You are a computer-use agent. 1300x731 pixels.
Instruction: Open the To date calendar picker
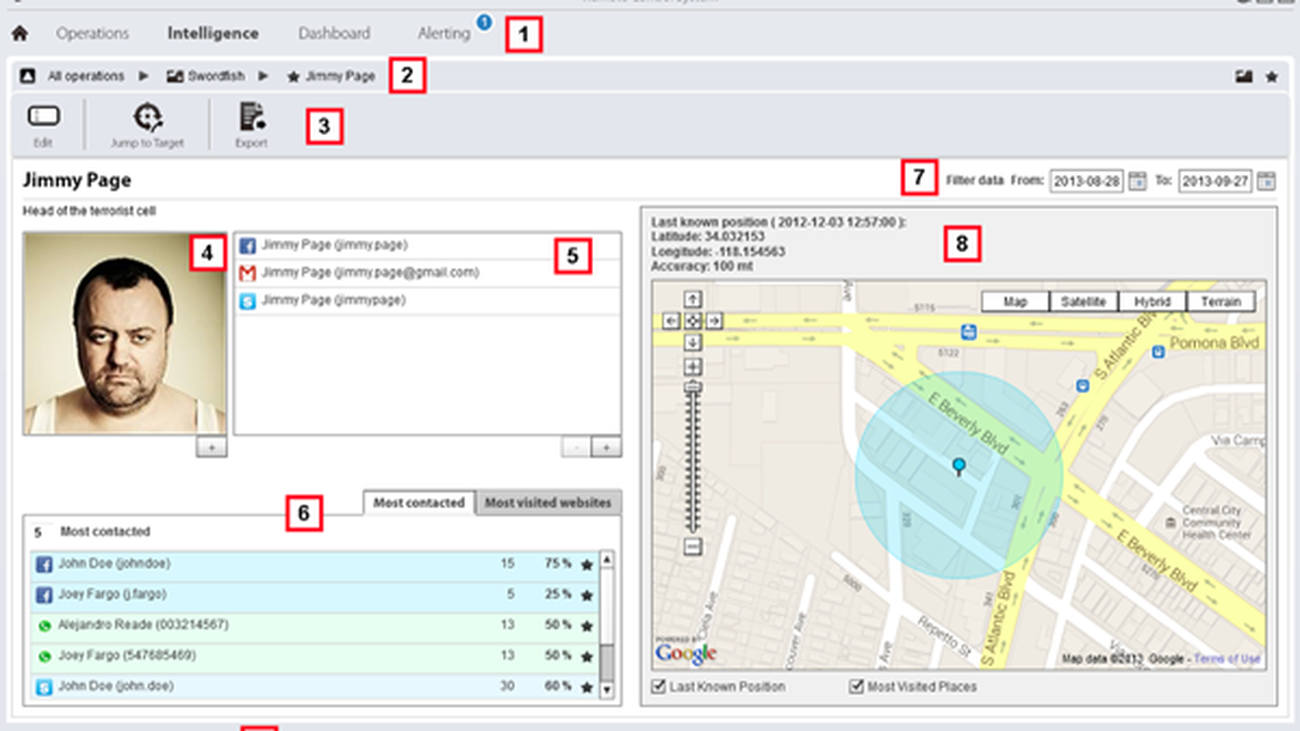1266,181
